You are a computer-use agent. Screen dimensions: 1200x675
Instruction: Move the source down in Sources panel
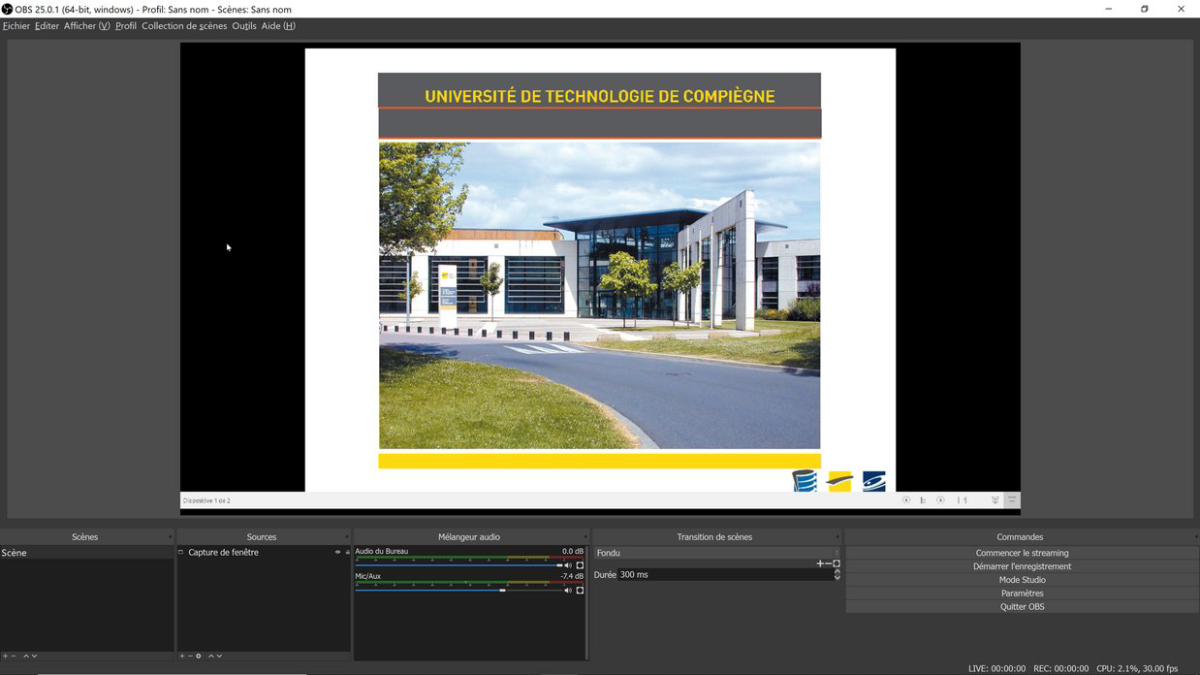(x=219, y=656)
